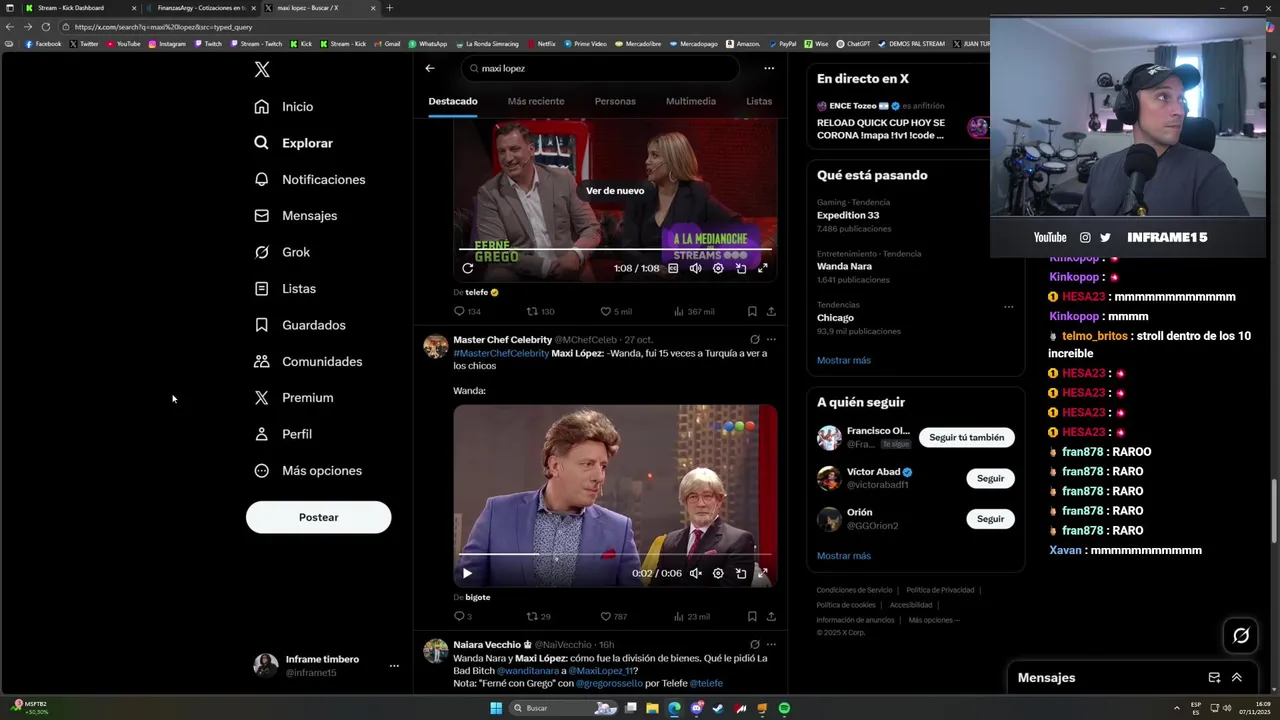Open settings gear on telefe video
Screen dimensions: 1280x720
(x=718, y=268)
